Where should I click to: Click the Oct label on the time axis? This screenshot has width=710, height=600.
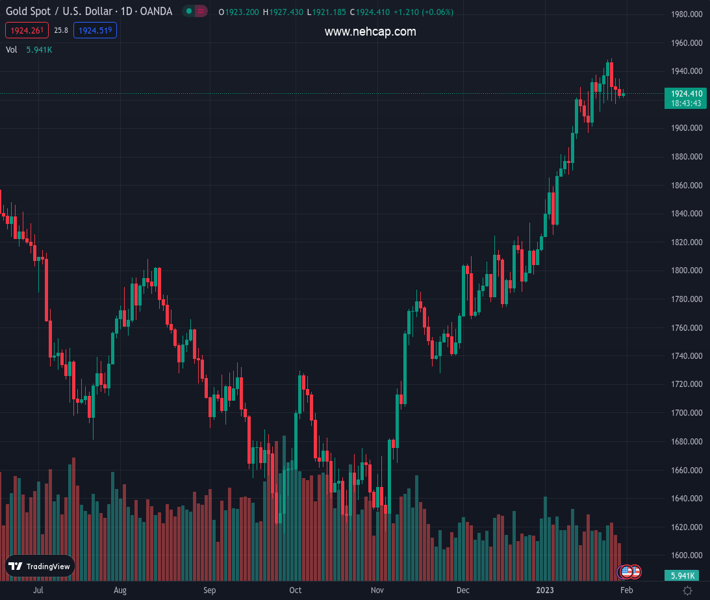pyautogui.click(x=295, y=591)
